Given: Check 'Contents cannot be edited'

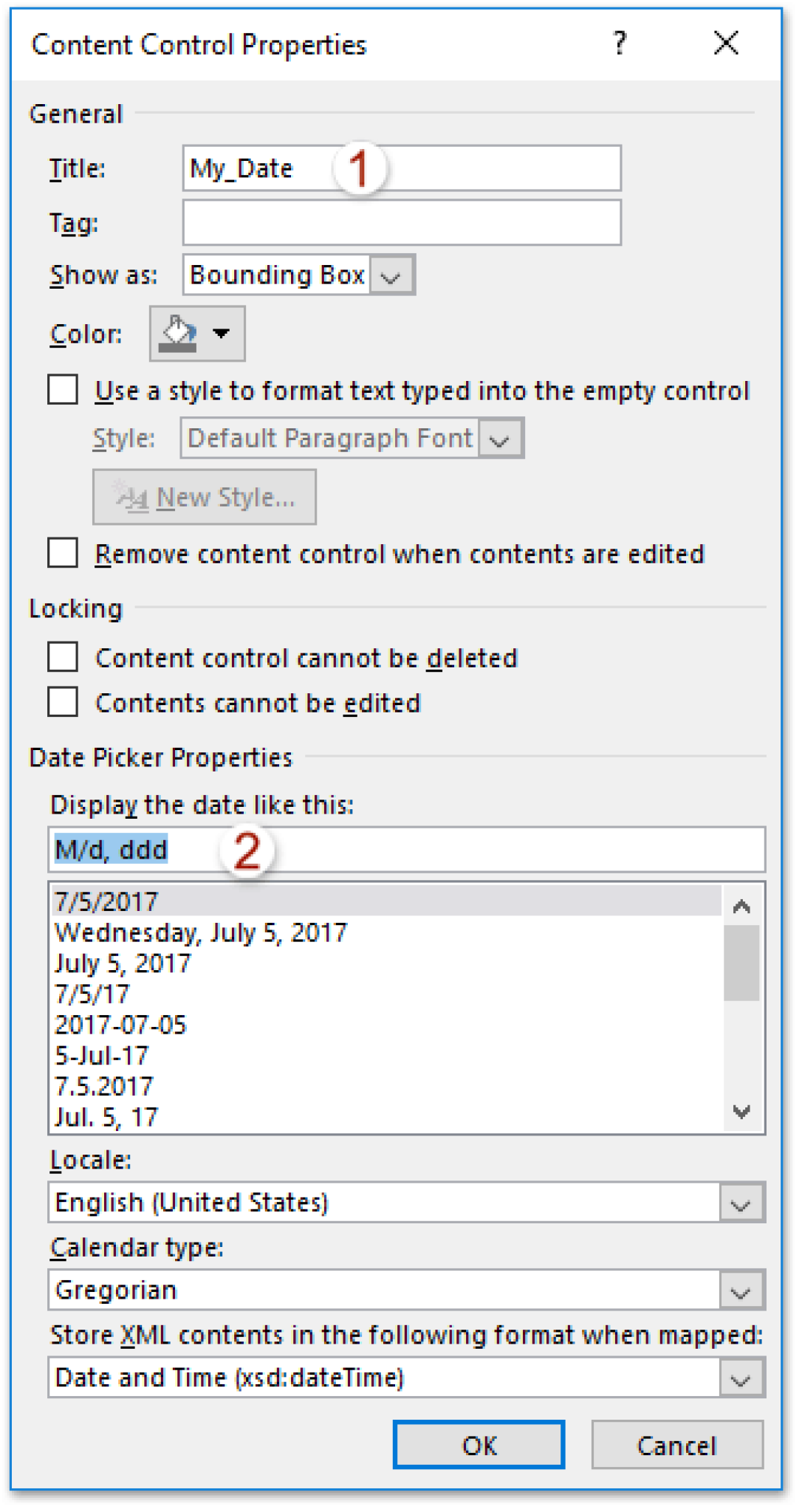Looking at the screenshot, I should point(62,703).
